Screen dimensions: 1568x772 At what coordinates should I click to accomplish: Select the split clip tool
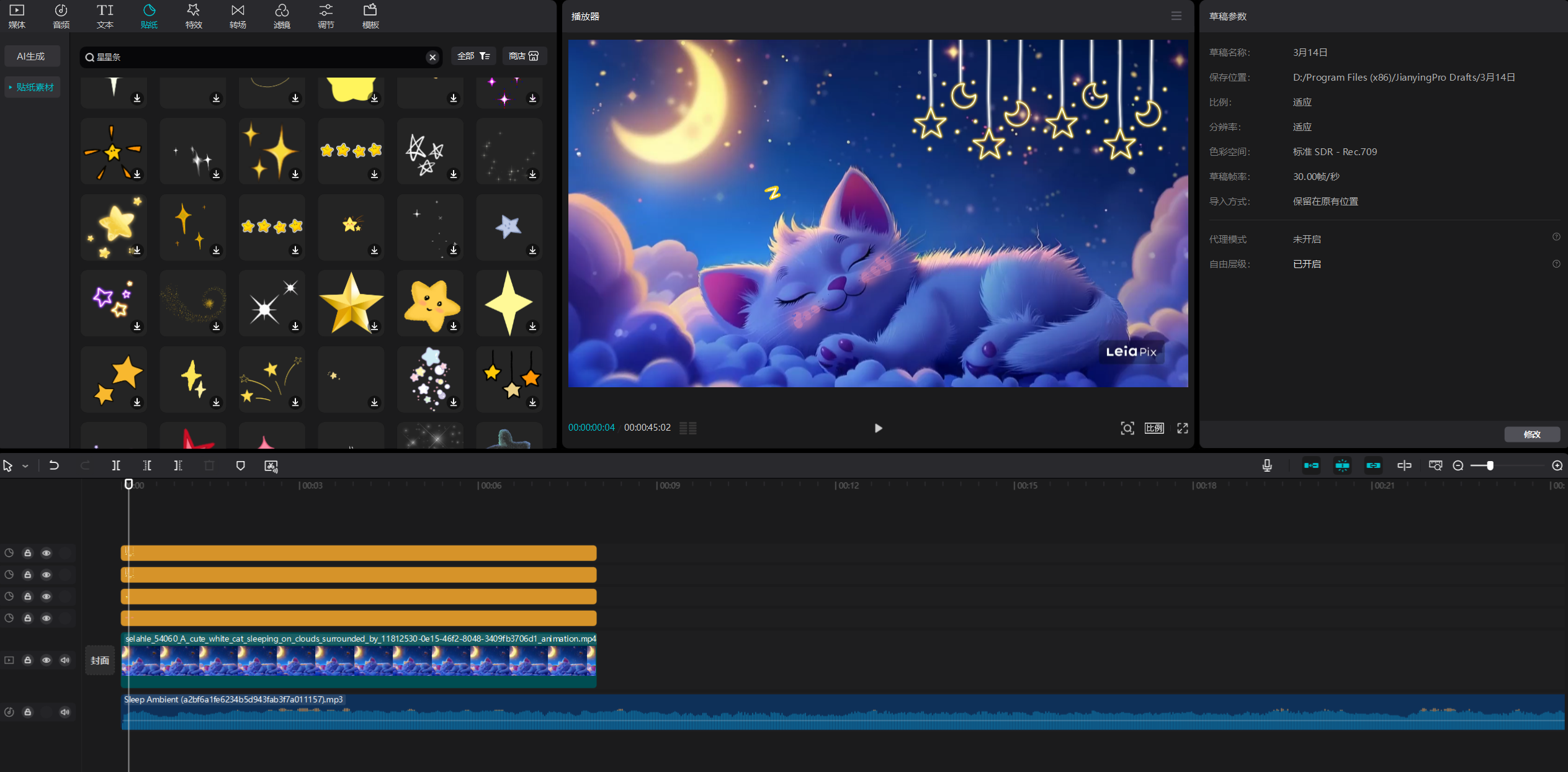(116, 465)
